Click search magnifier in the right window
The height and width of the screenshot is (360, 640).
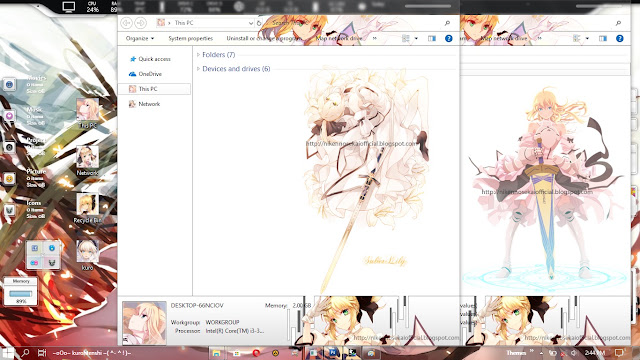(x=618, y=23)
